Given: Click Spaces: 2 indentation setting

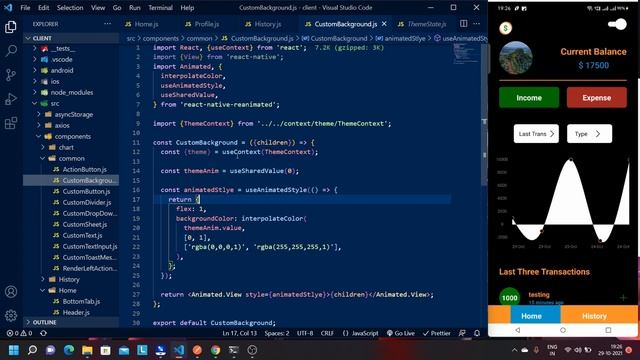Looking at the screenshot, I should tap(277, 333).
